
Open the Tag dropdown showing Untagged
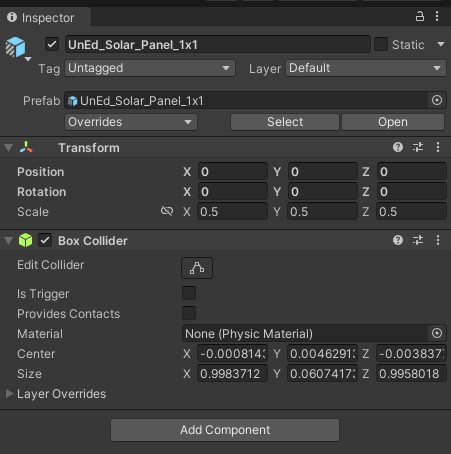click(150, 68)
